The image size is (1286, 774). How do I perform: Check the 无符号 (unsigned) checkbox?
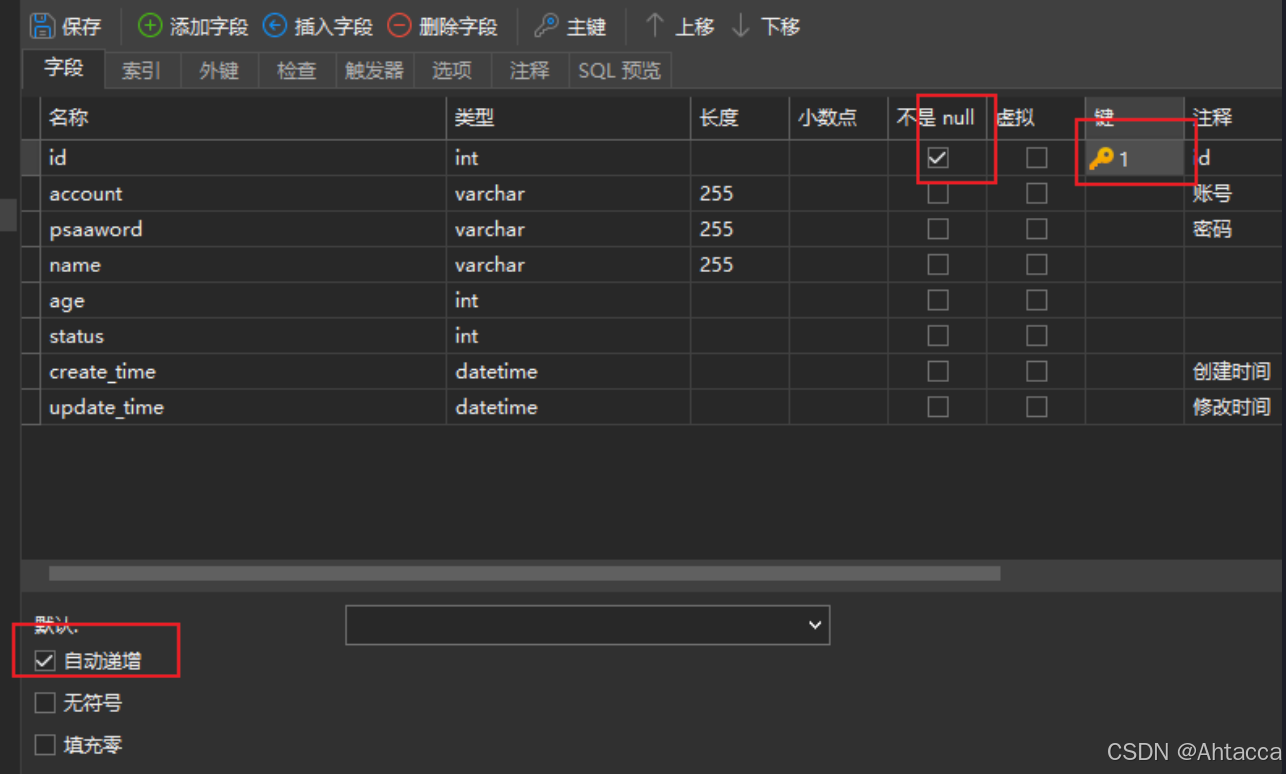click(x=45, y=704)
